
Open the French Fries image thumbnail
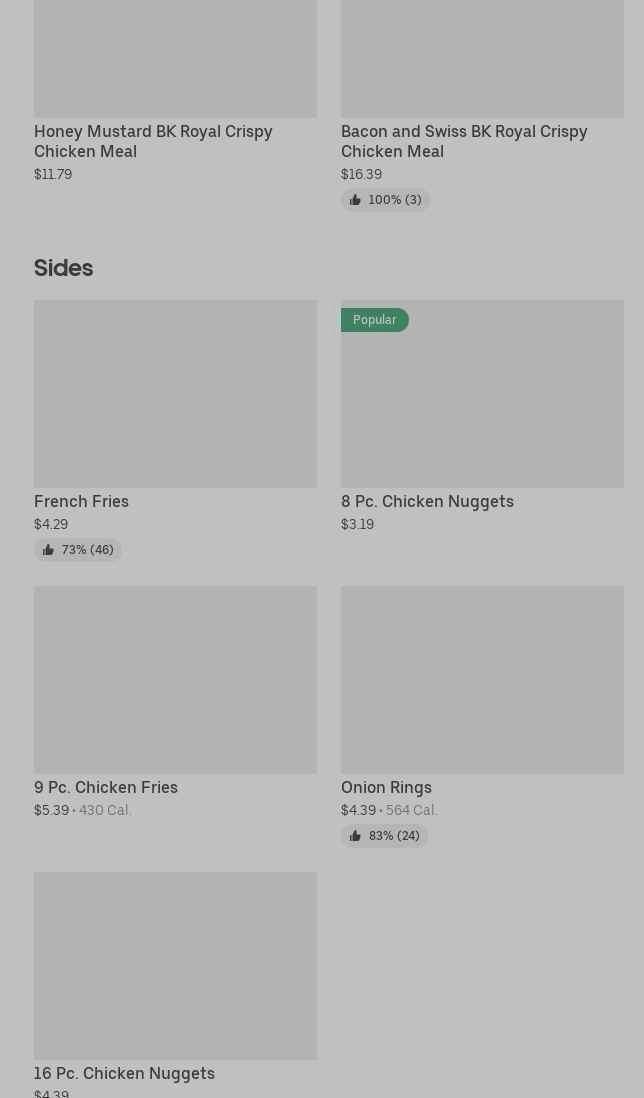click(x=175, y=394)
